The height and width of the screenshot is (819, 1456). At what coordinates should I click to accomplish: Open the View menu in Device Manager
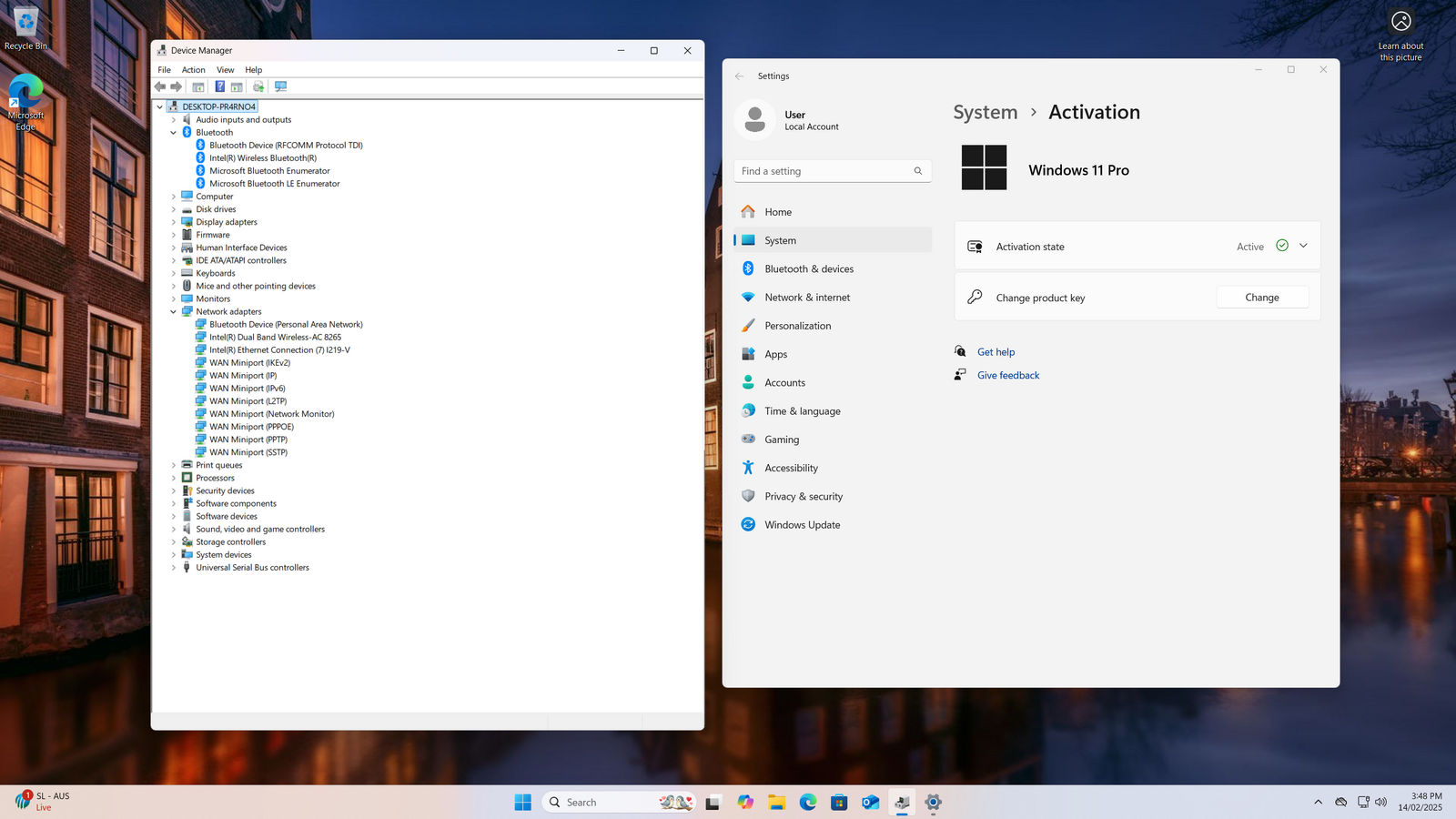click(x=225, y=70)
